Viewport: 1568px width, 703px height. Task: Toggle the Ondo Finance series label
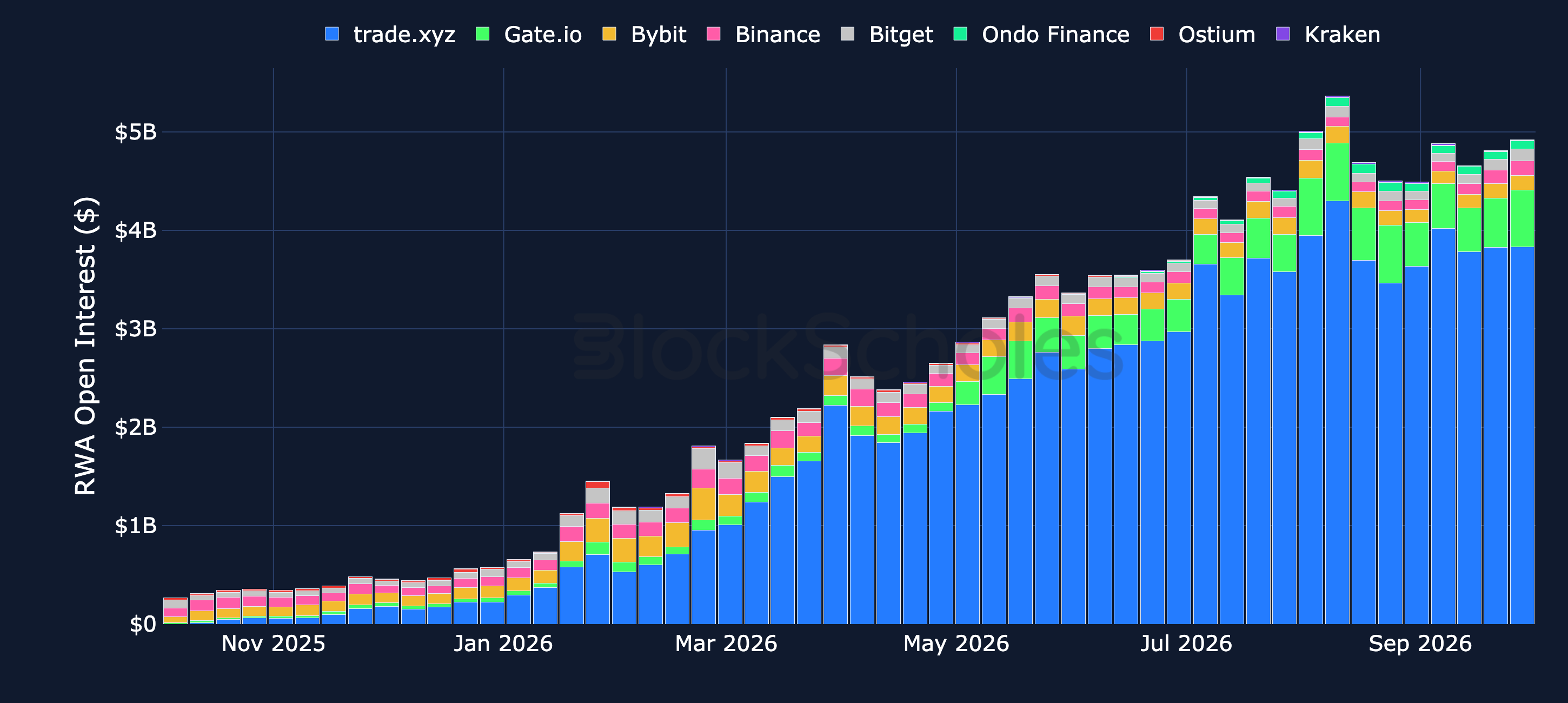(1055, 35)
